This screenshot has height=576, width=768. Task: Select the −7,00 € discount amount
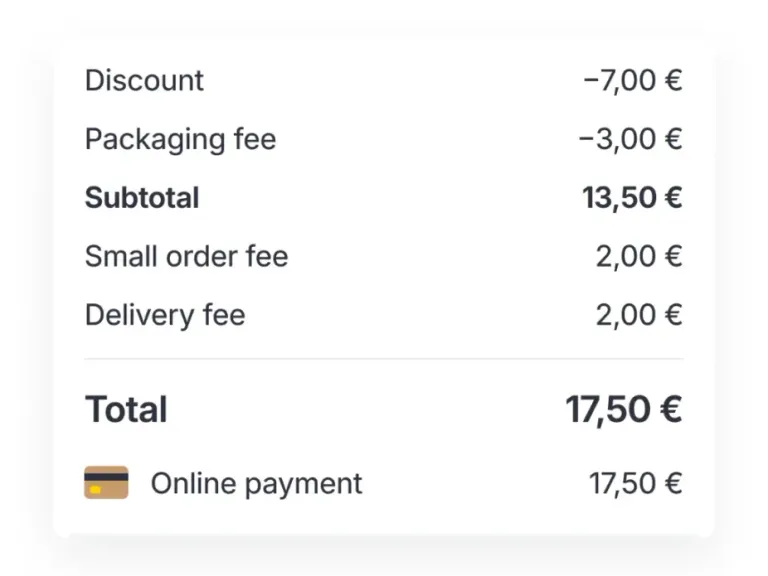[x=632, y=80]
